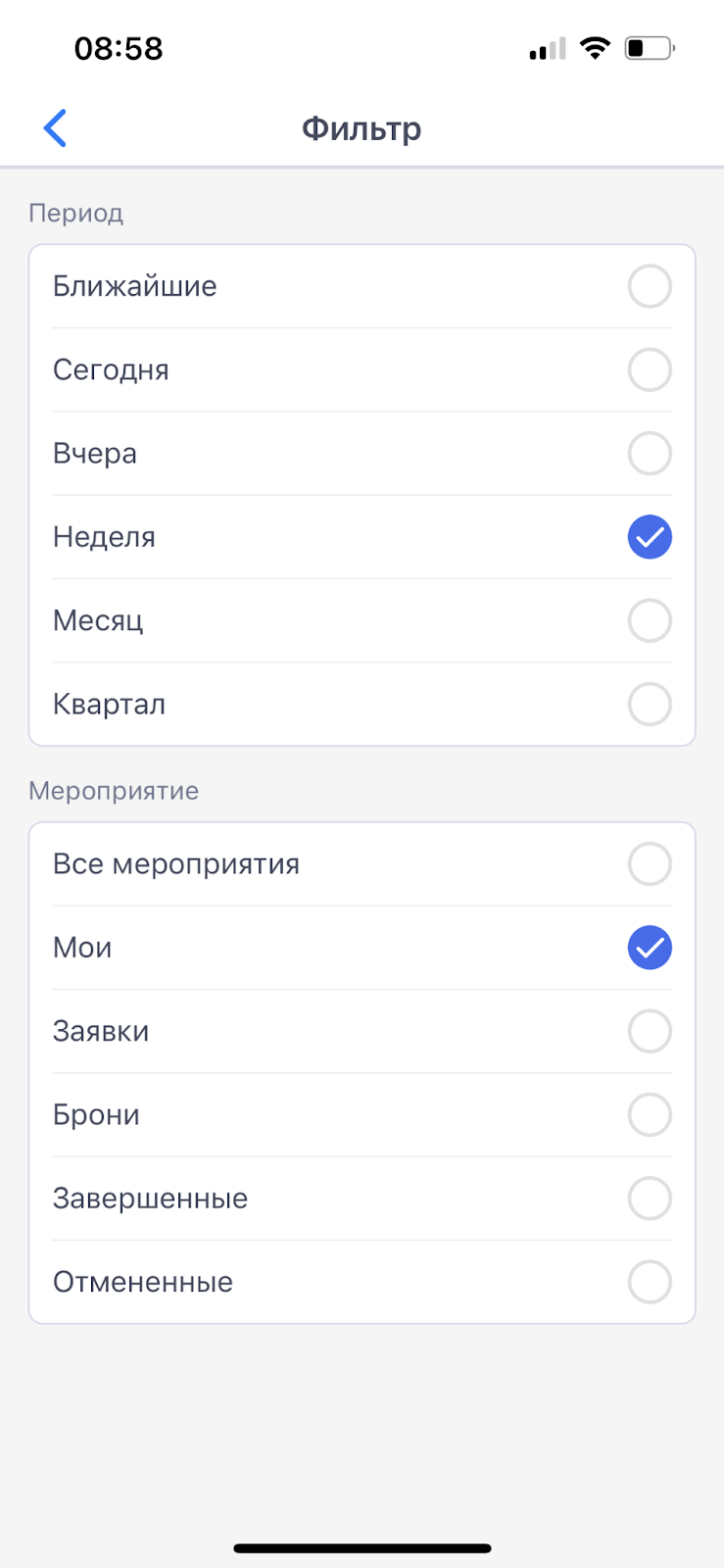This screenshot has width=724, height=1568.
Task: Deselect the checked Неделя radio button
Action: pyautogui.click(x=650, y=537)
